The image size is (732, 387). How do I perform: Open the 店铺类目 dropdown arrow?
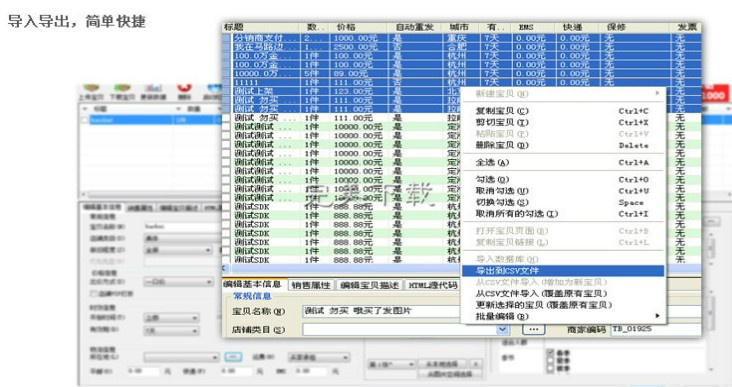tap(502, 330)
